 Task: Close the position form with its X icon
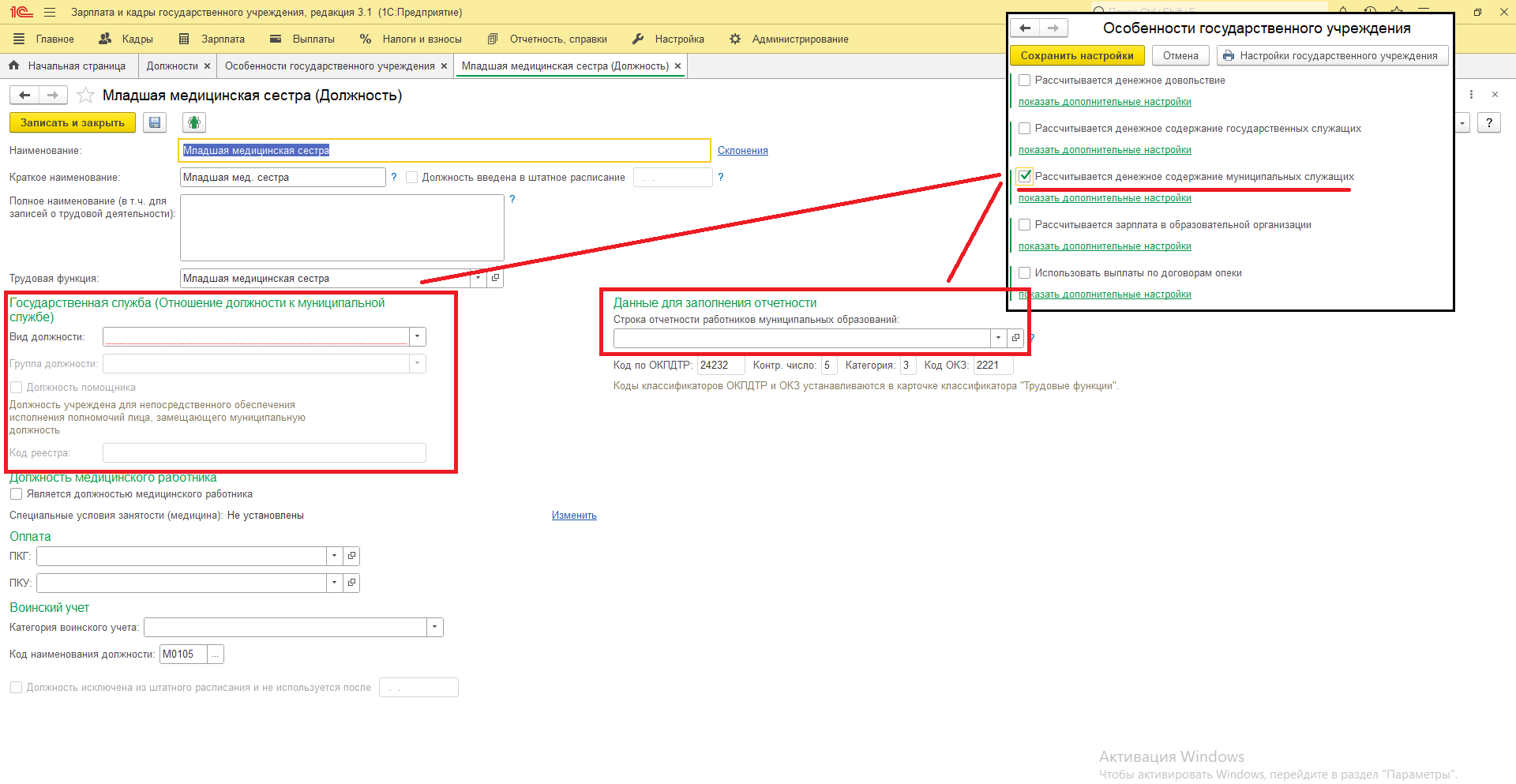click(x=1495, y=95)
